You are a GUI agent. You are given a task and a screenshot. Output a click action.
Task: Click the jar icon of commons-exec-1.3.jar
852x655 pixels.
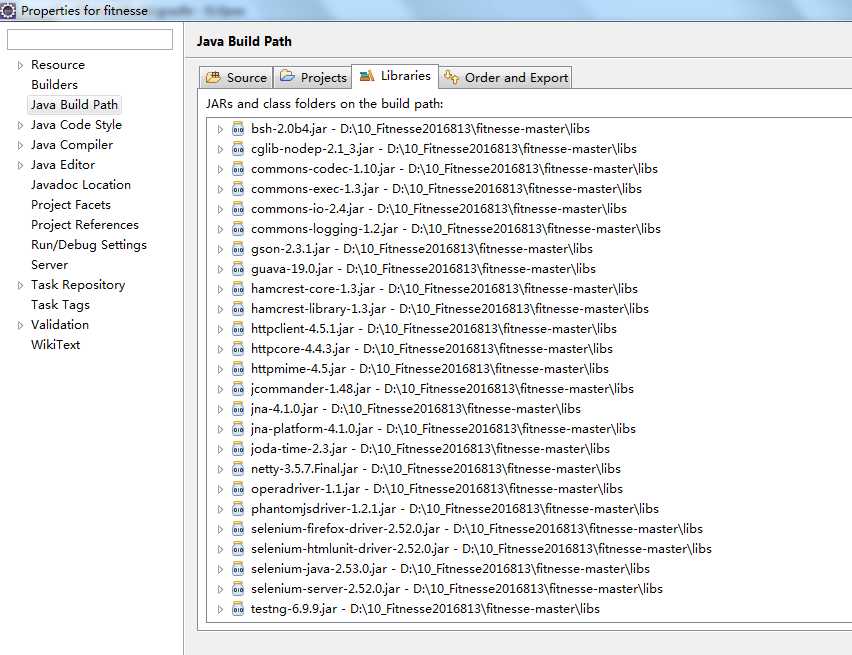tap(238, 189)
